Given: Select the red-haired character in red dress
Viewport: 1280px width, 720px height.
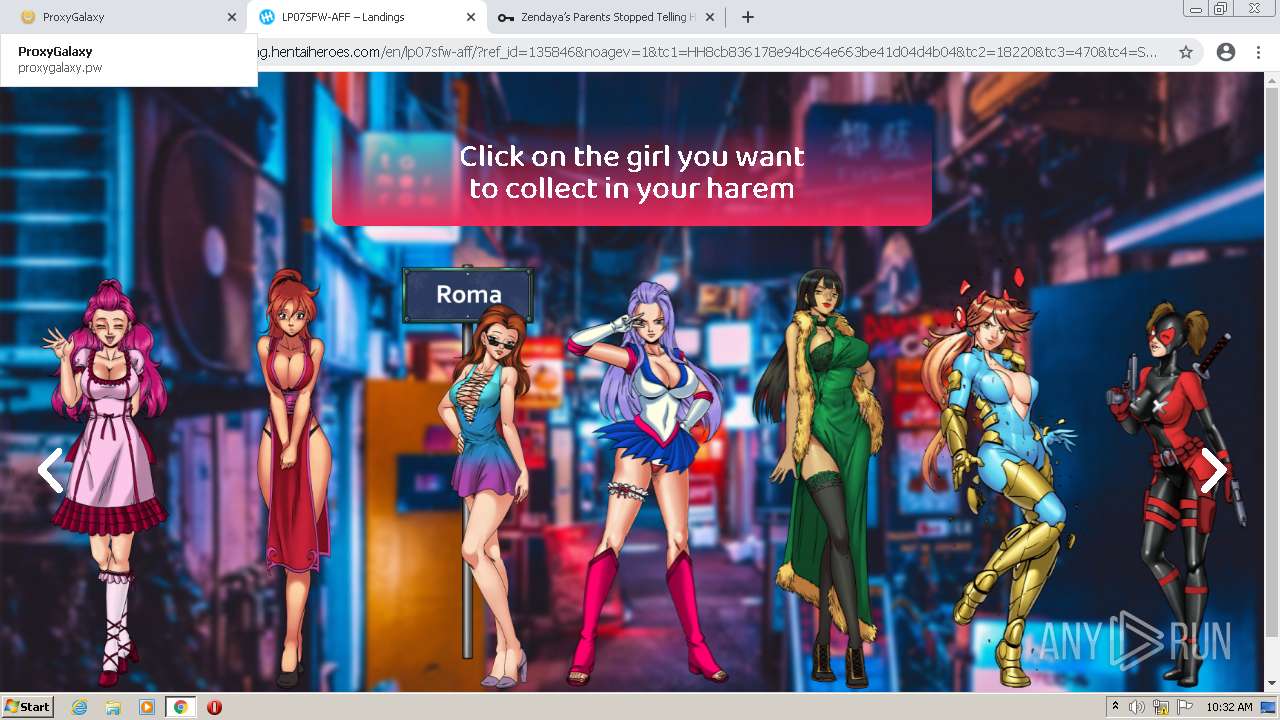Looking at the screenshot, I should tap(293, 478).
